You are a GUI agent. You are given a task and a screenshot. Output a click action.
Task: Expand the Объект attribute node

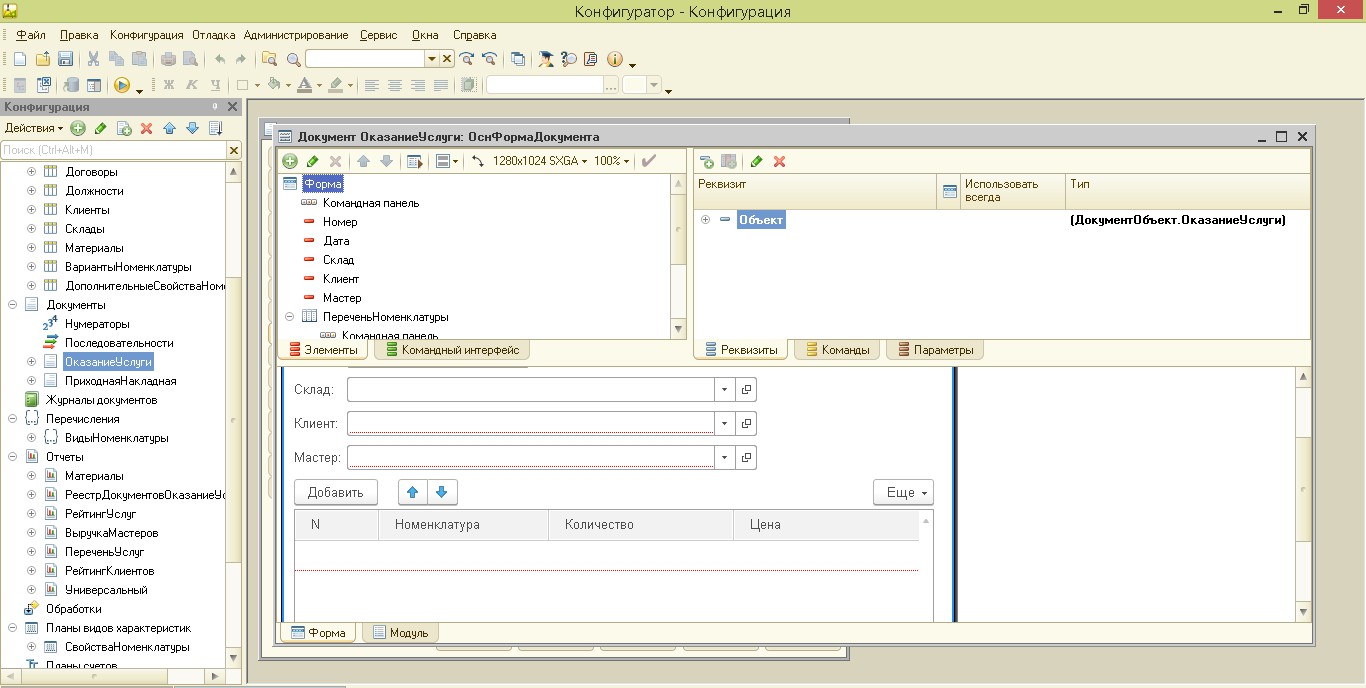click(x=706, y=220)
